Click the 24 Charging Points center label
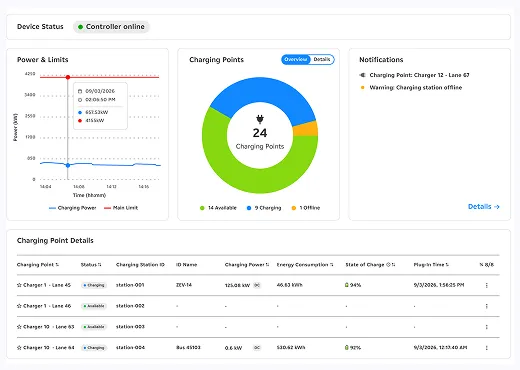The image size is (520, 370). tap(260, 138)
